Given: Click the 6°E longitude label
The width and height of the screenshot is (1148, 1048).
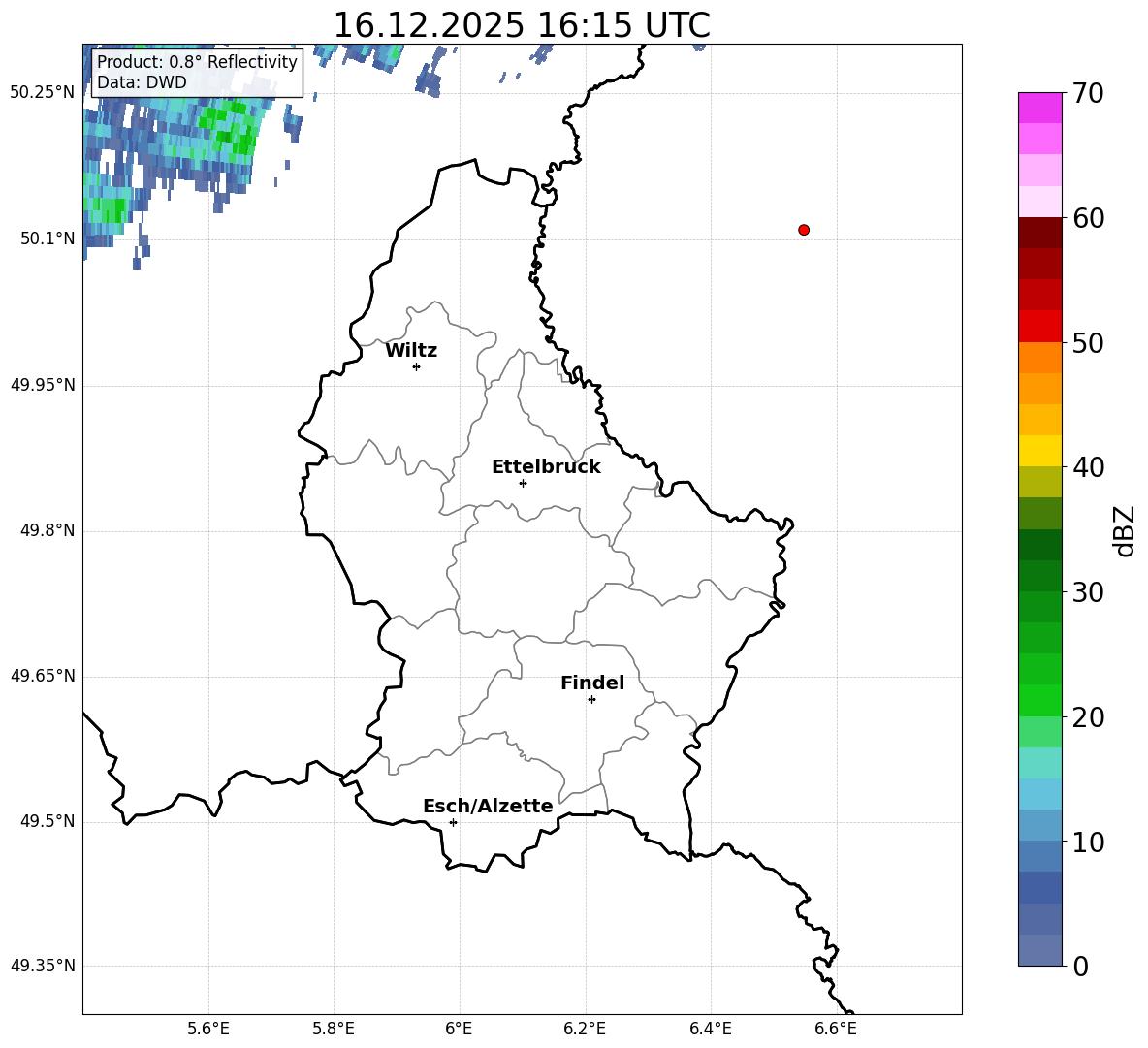Looking at the screenshot, I should click(459, 1029).
